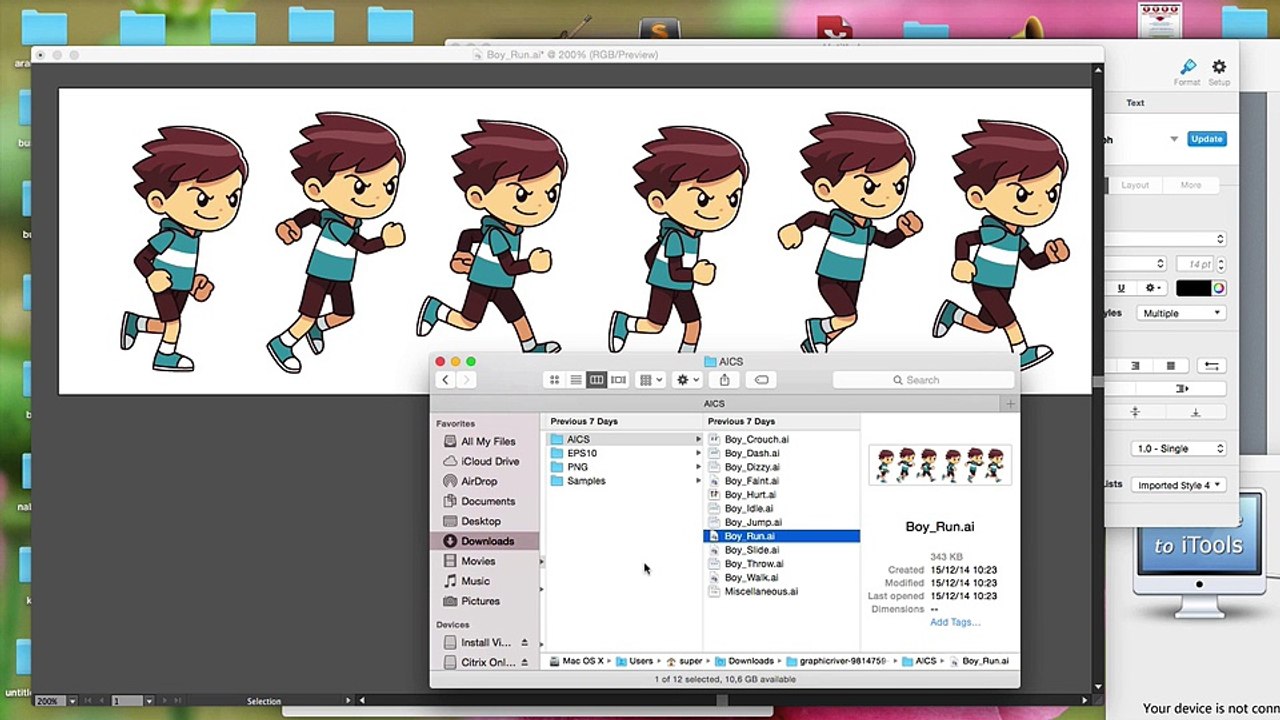Image resolution: width=1280 pixels, height=720 pixels.
Task: Toggle underline text formatting
Action: click(x=1121, y=288)
